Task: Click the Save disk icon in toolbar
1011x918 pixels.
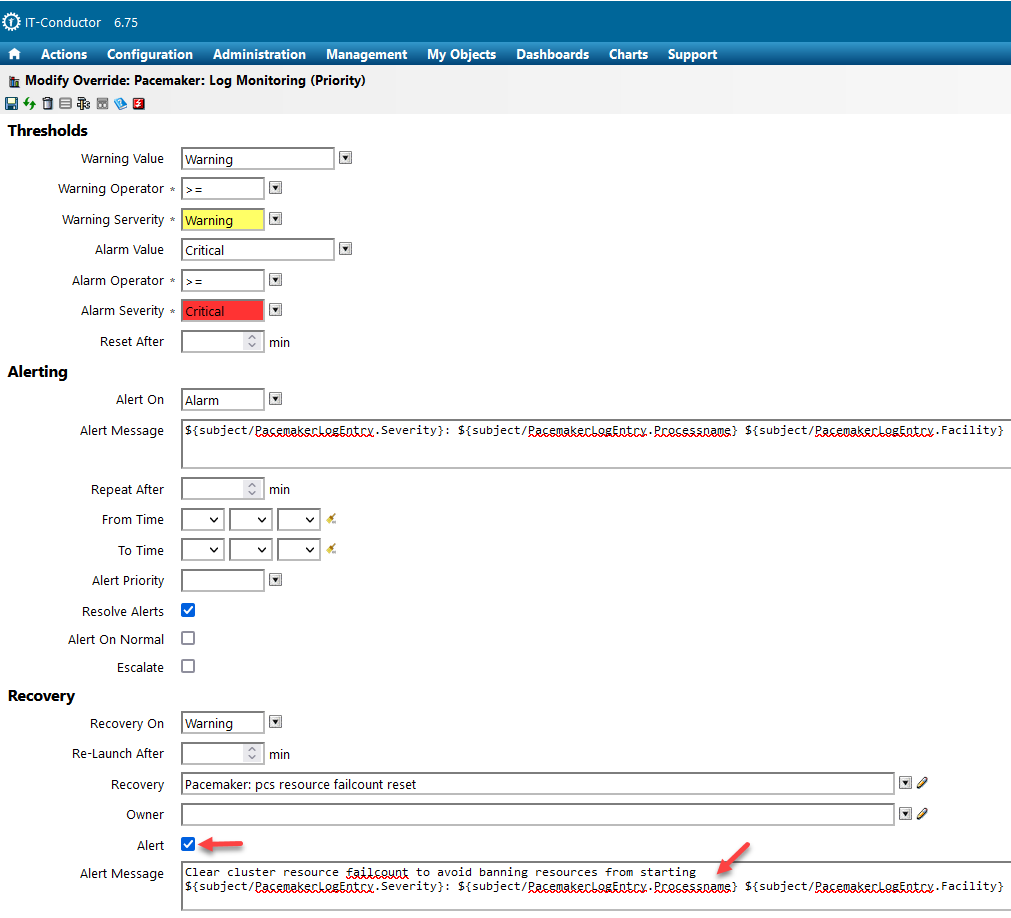Action: pos(12,104)
